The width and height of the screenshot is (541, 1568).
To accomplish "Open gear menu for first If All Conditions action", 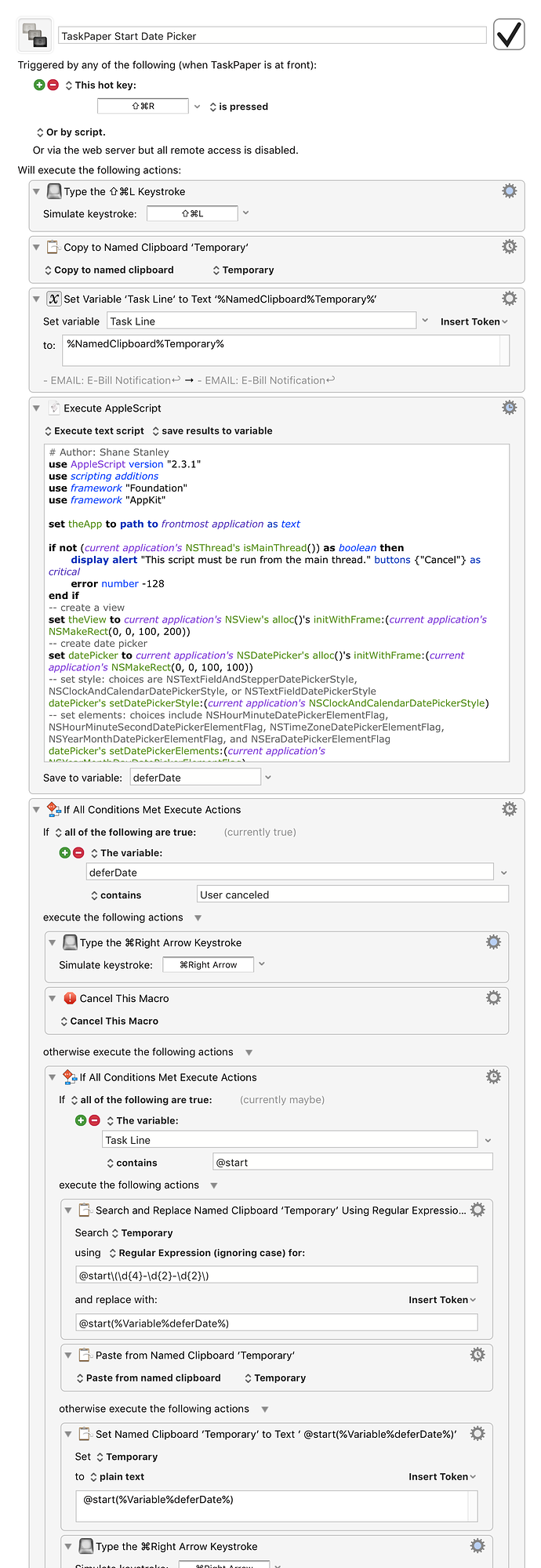I will pyautogui.click(x=510, y=808).
